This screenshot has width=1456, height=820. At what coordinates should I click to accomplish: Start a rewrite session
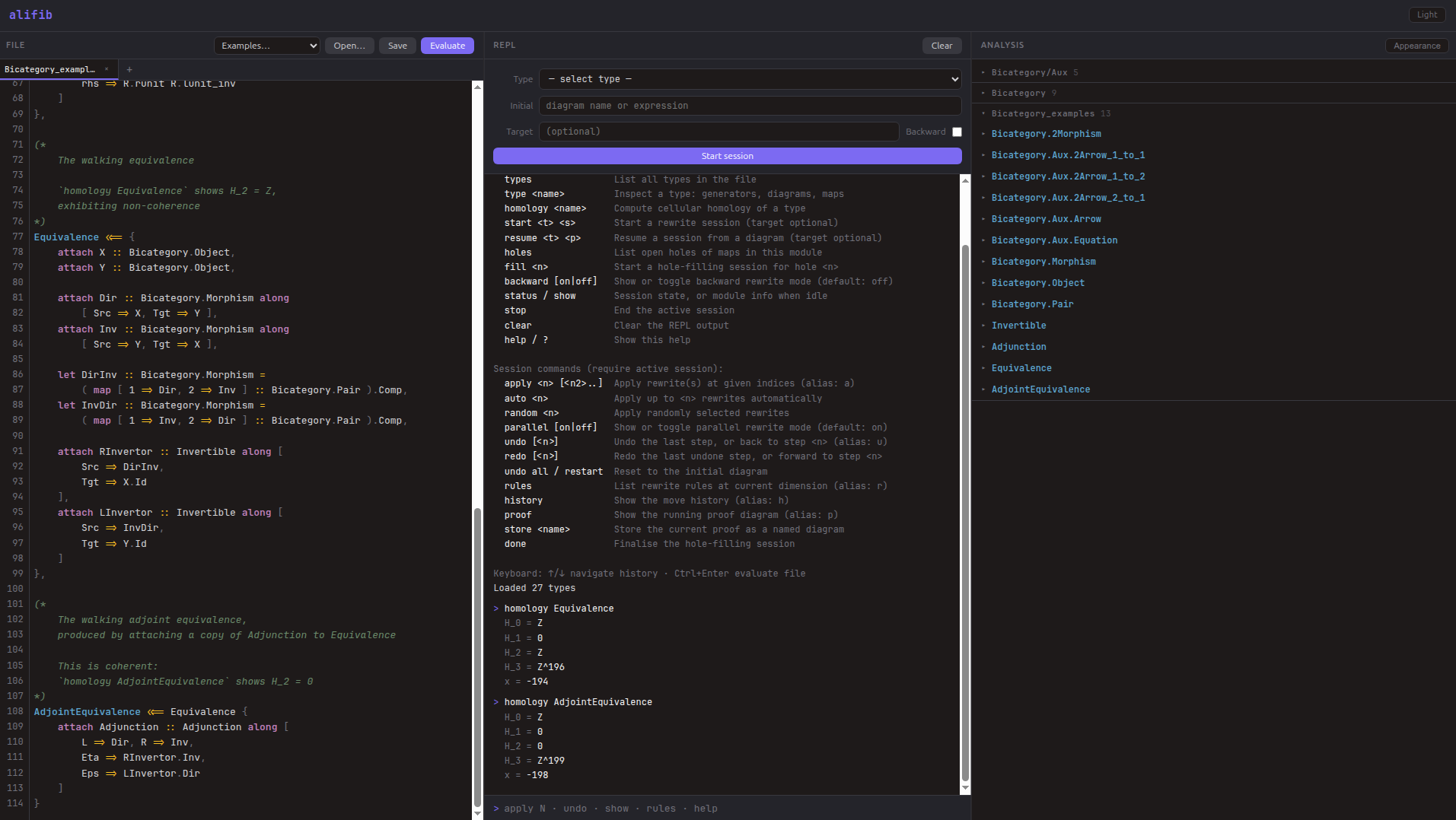point(727,156)
